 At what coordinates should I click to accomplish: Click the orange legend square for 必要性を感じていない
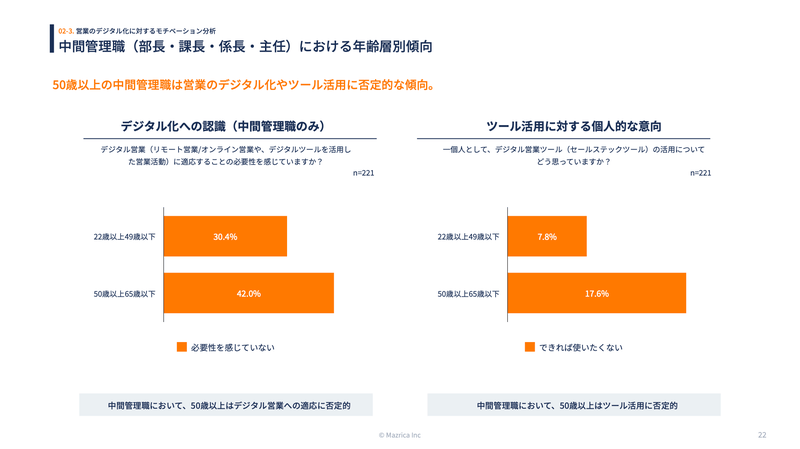[182, 347]
